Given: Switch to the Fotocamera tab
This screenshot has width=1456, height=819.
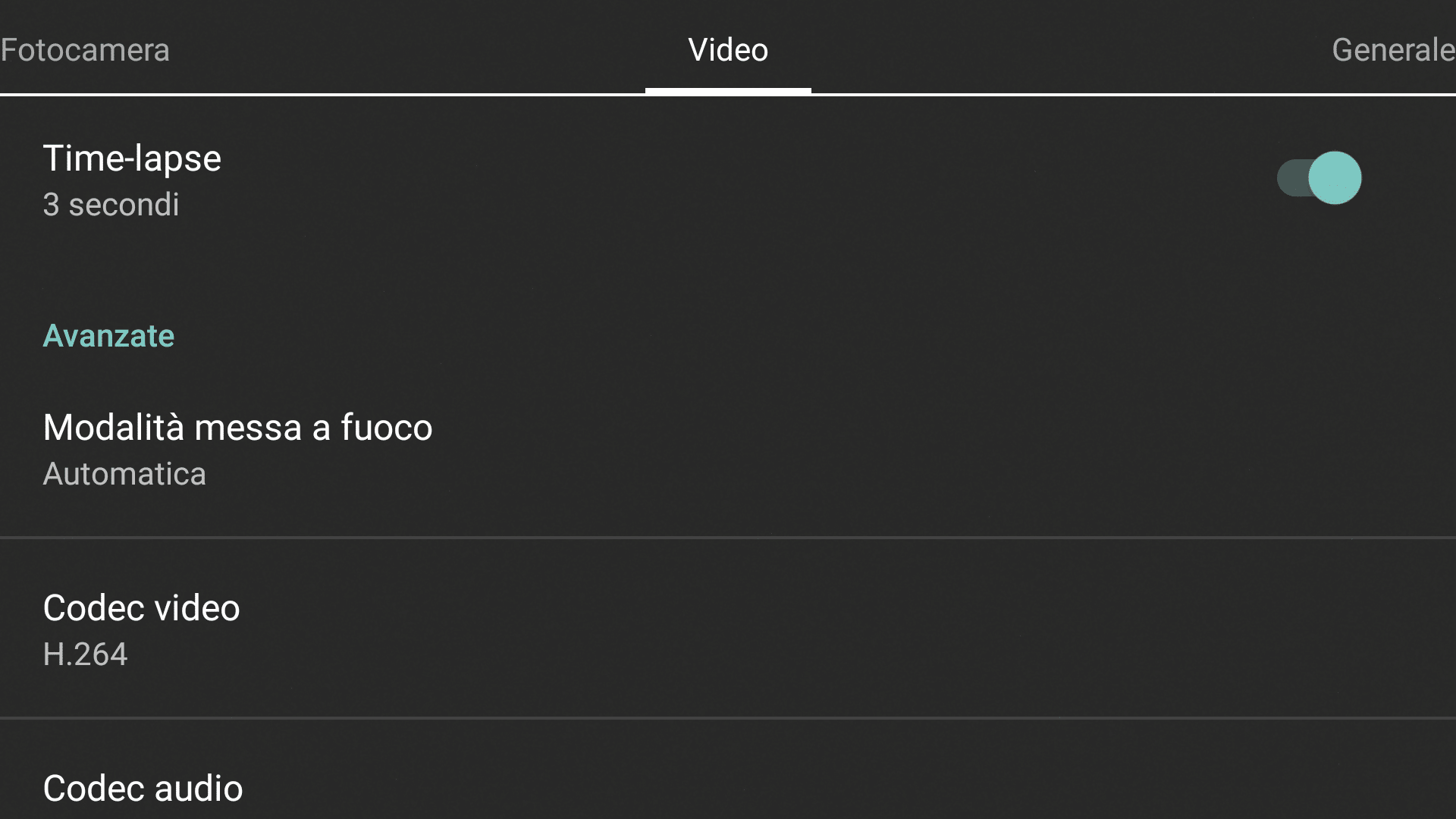Looking at the screenshot, I should pos(85,50).
